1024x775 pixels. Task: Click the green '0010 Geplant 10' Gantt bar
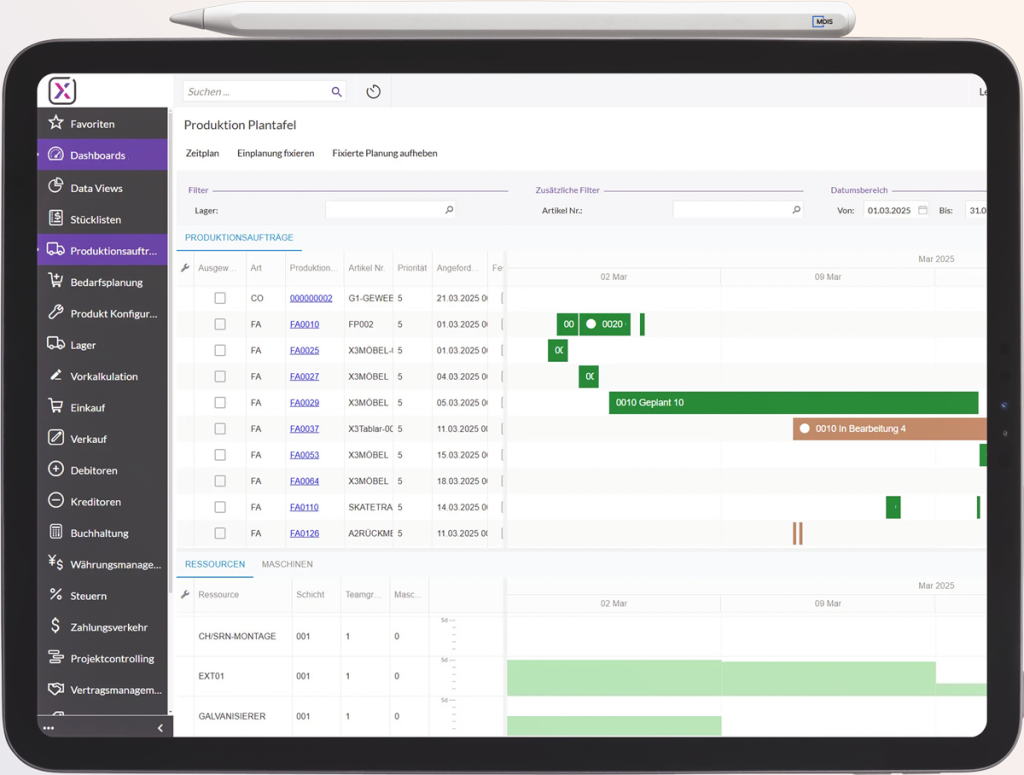pyautogui.click(x=792, y=403)
